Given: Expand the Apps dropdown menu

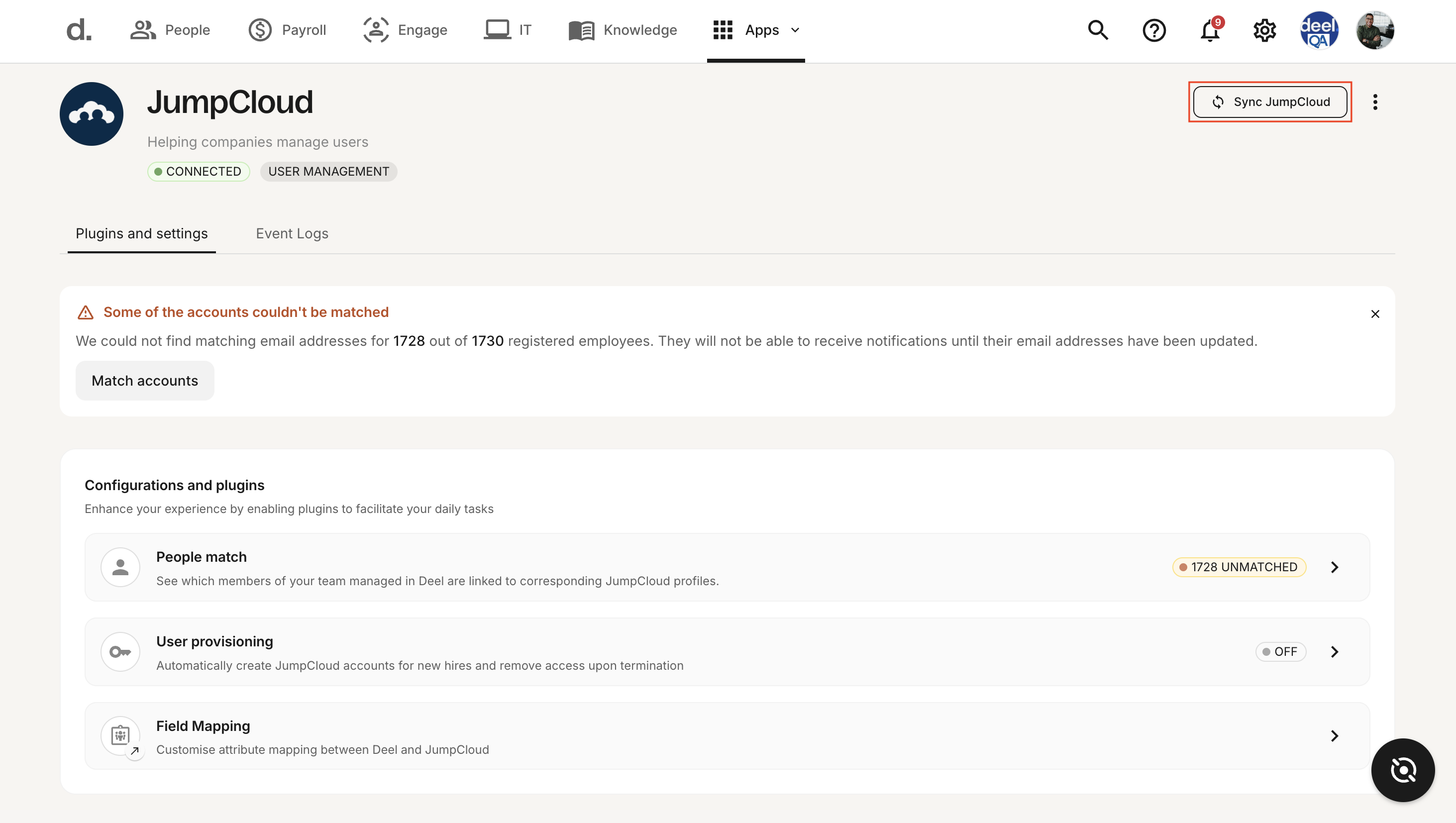Looking at the screenshot, I should [756, 30].
